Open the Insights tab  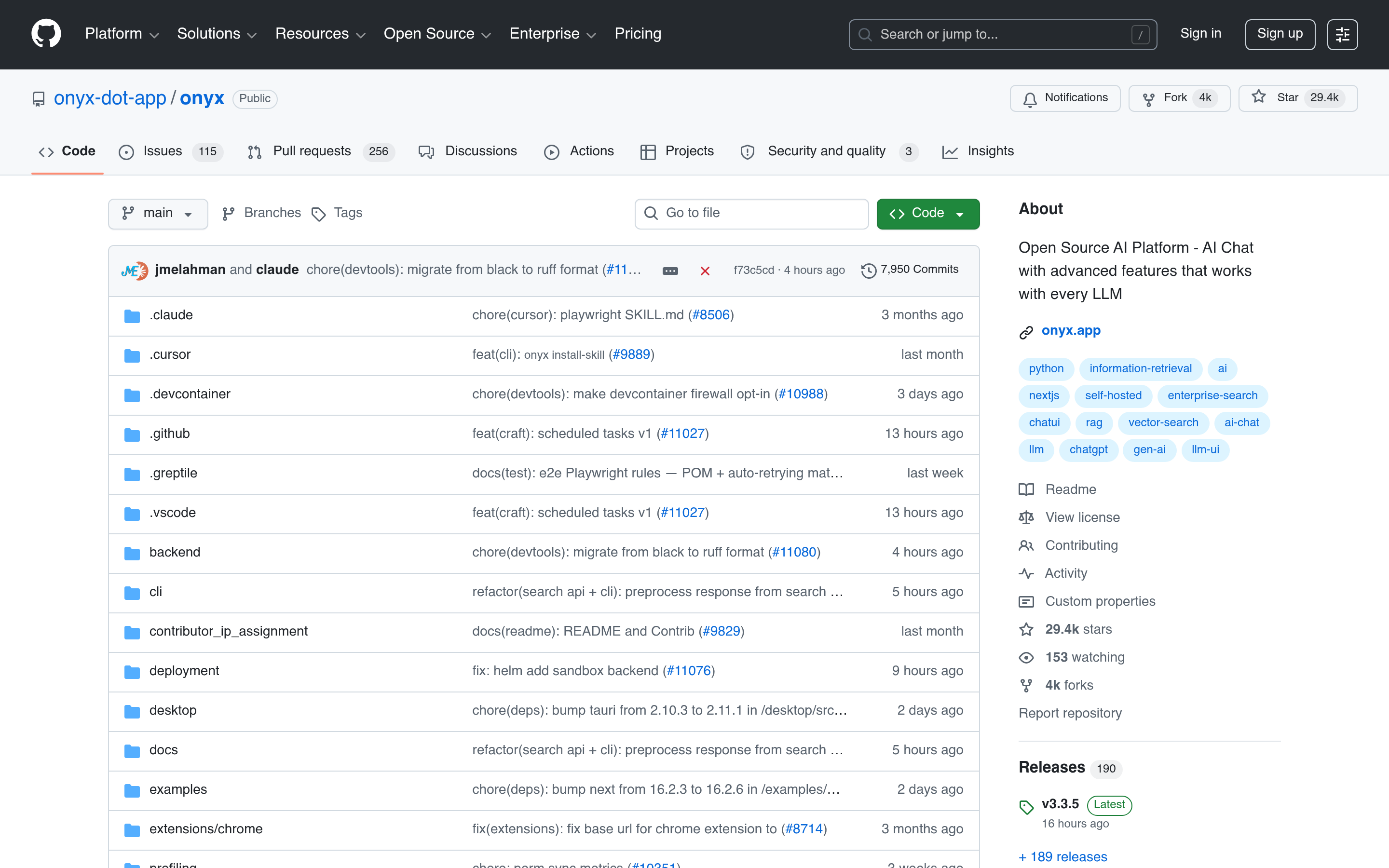978,151
